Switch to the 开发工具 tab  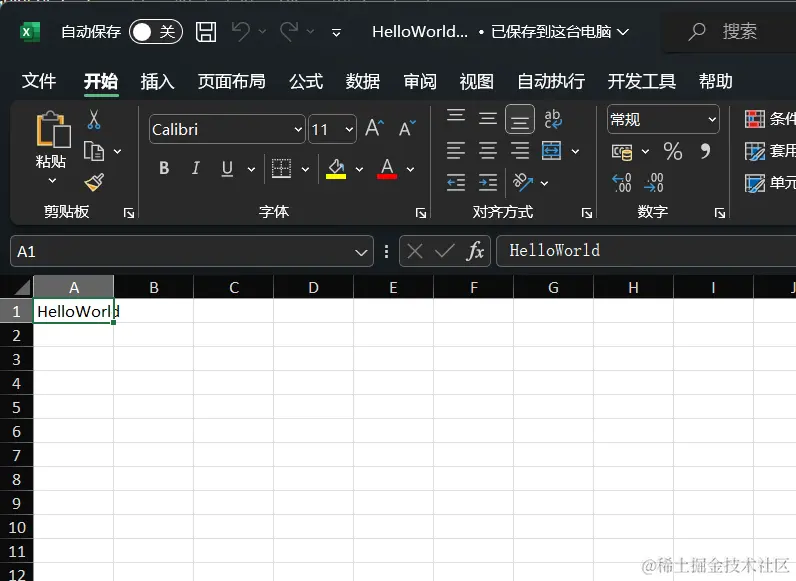(642, 81)
